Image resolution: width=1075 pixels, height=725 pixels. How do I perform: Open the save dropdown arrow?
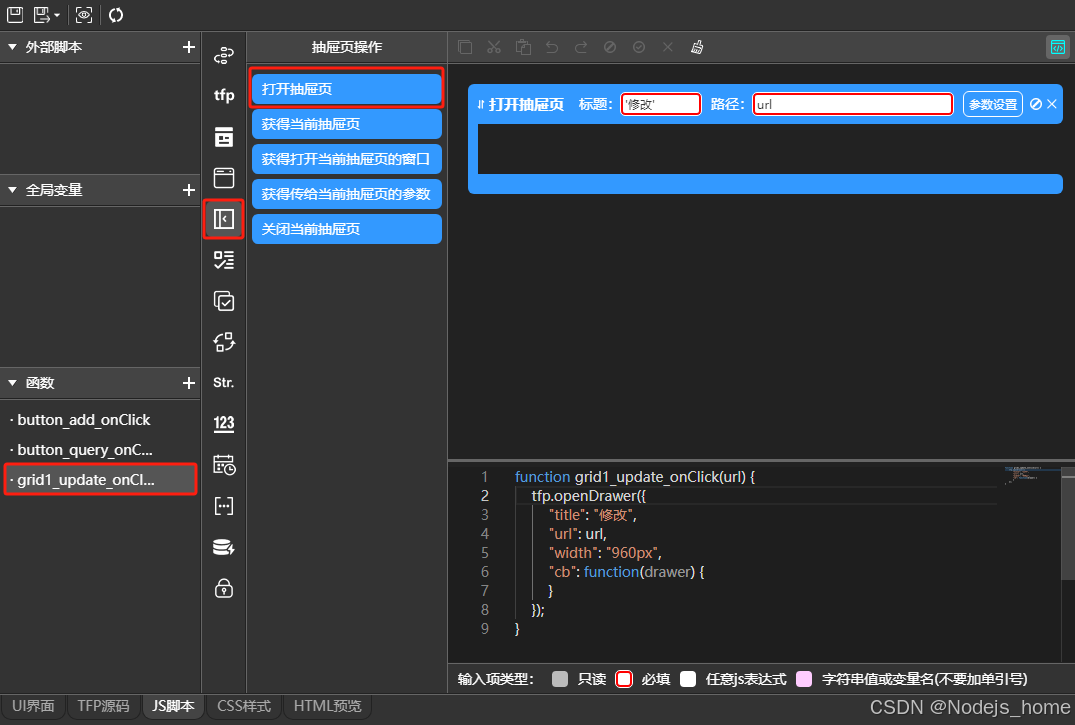(x=57, y=15)
